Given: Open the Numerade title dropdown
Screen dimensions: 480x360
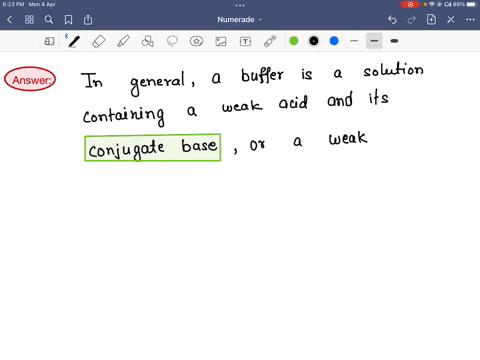Looking at the screenshot, I should [x=240, y=20].
